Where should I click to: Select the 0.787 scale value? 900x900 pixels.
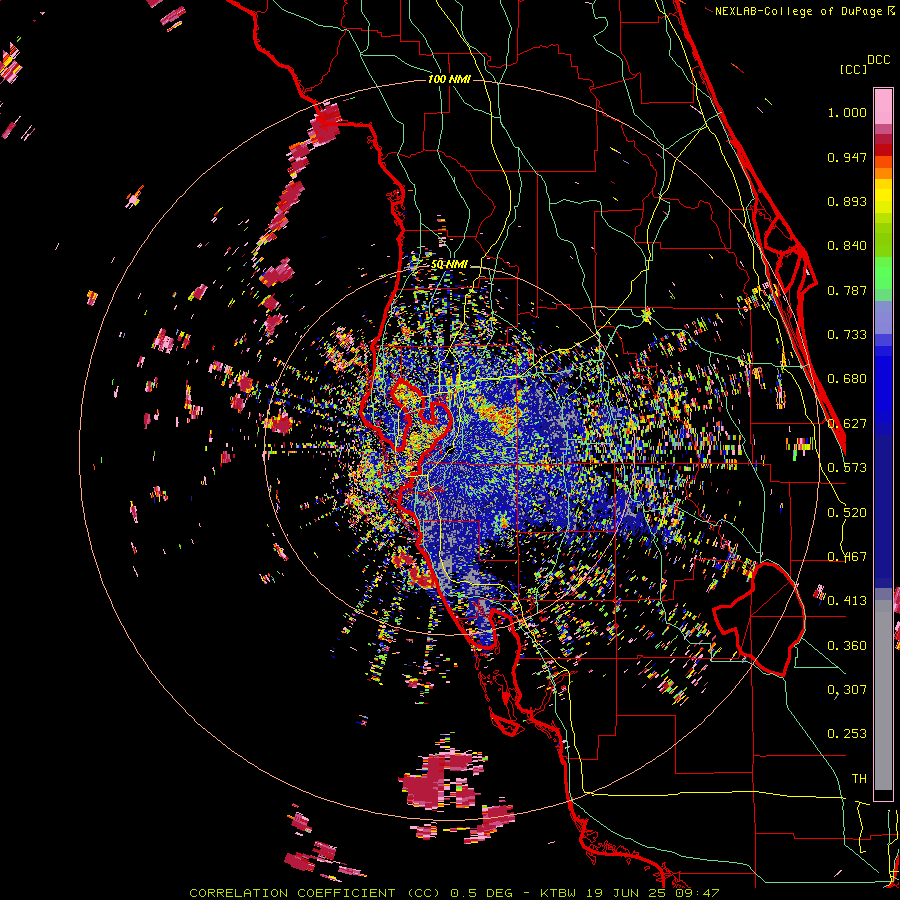[847, 290]
